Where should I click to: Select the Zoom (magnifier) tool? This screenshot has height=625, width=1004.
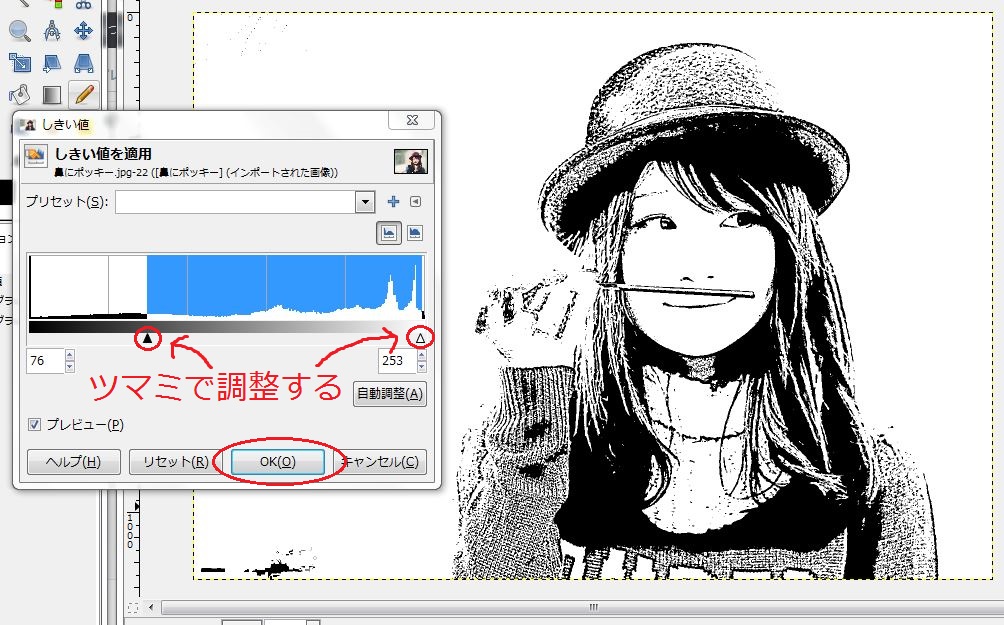click(19, 30)
